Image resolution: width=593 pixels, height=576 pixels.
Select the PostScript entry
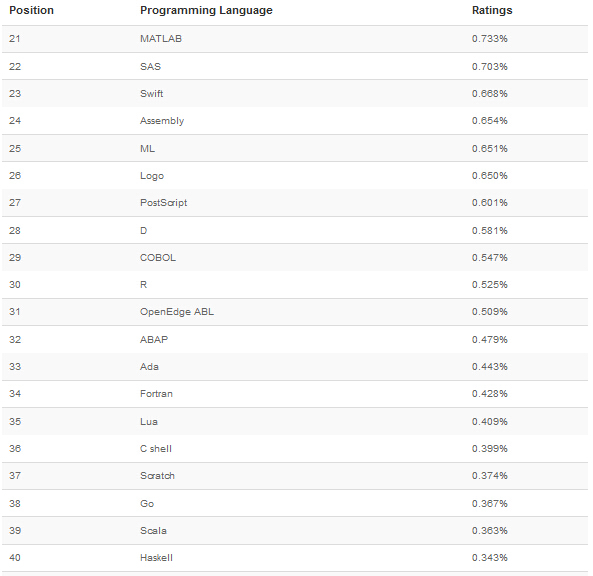click(x=163, y=203)
